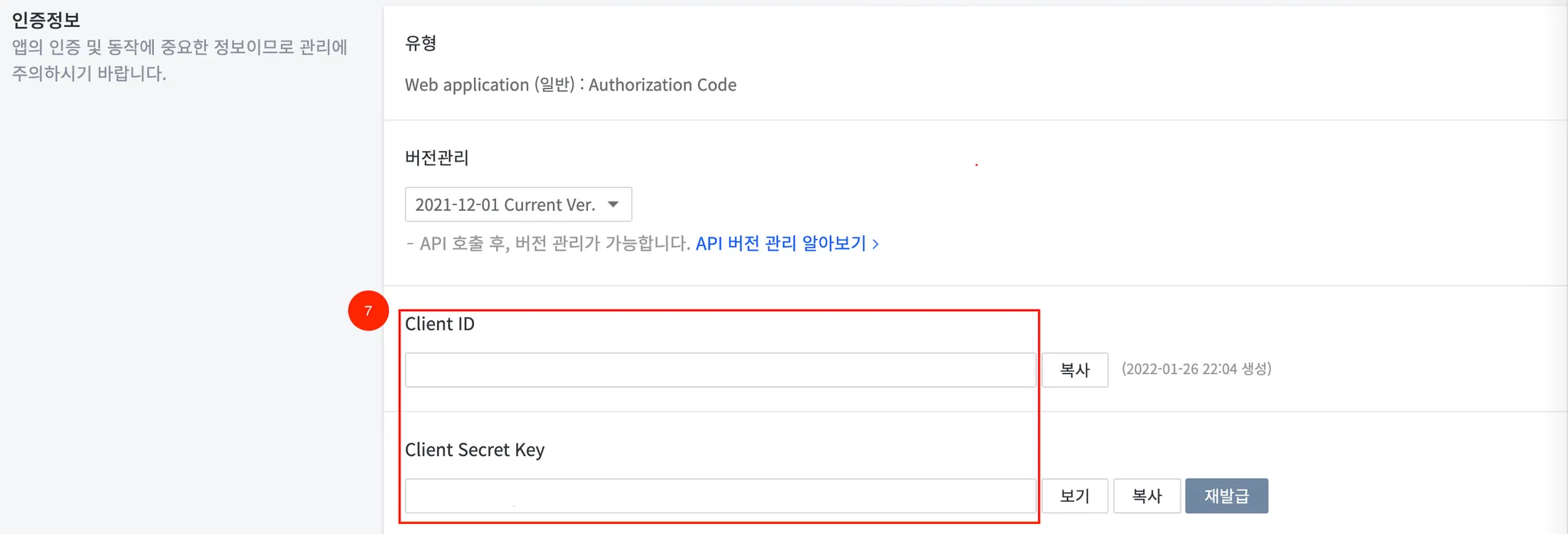
Task: Click the 인증정보 description text under the heading
Action: pos(179,60)
